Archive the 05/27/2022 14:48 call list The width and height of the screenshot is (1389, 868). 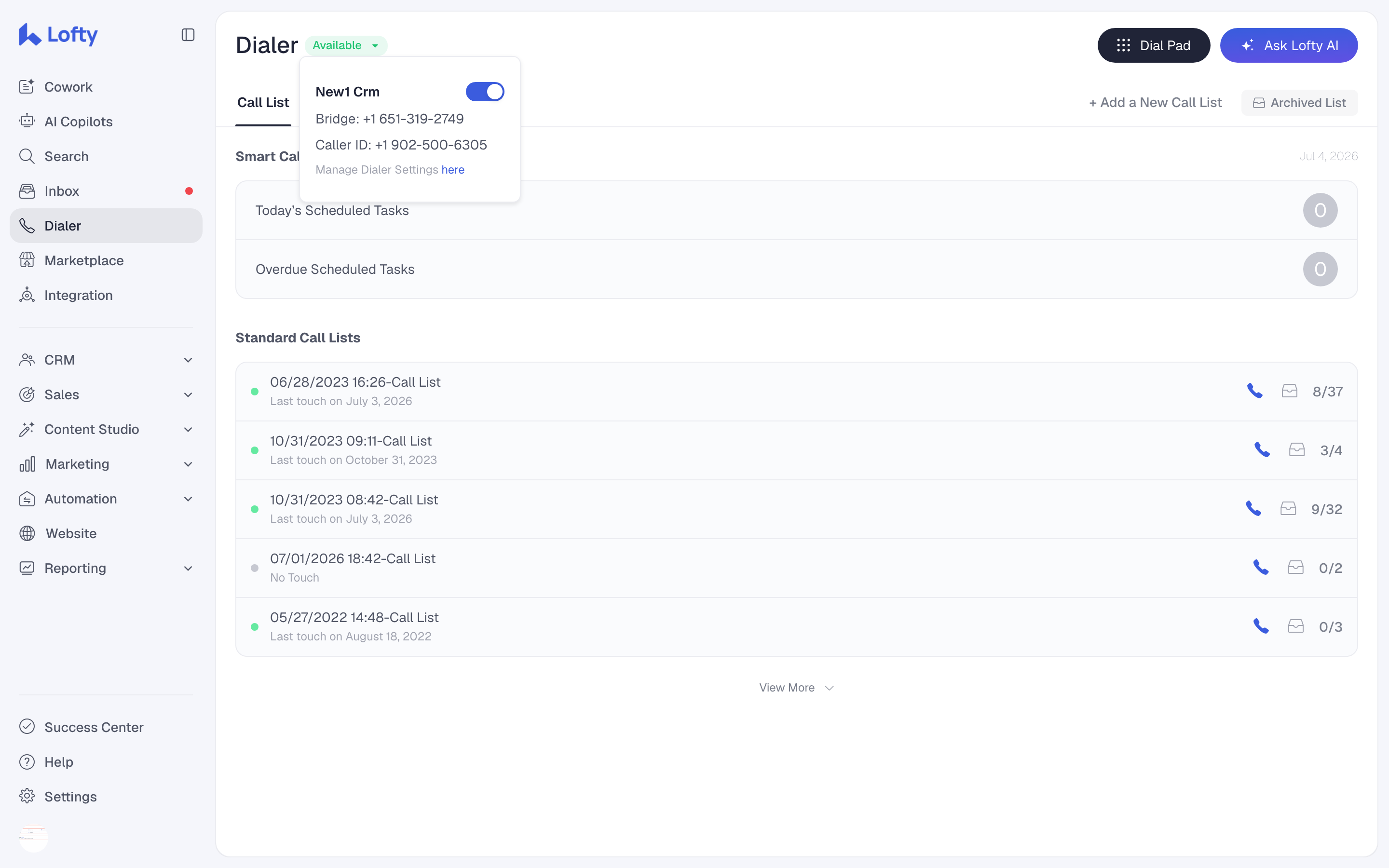tap(1295, 626)
